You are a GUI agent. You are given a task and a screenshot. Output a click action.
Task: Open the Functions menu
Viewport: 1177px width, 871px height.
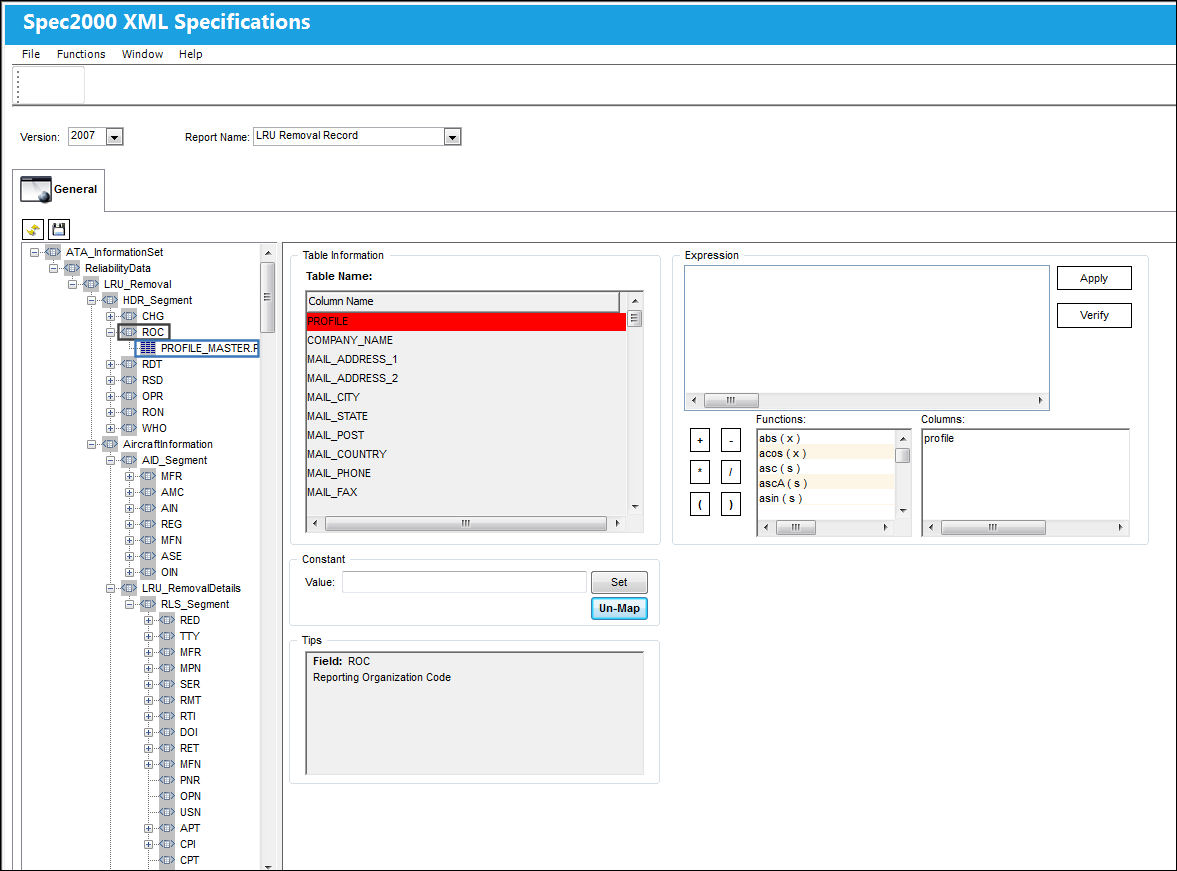81,54
